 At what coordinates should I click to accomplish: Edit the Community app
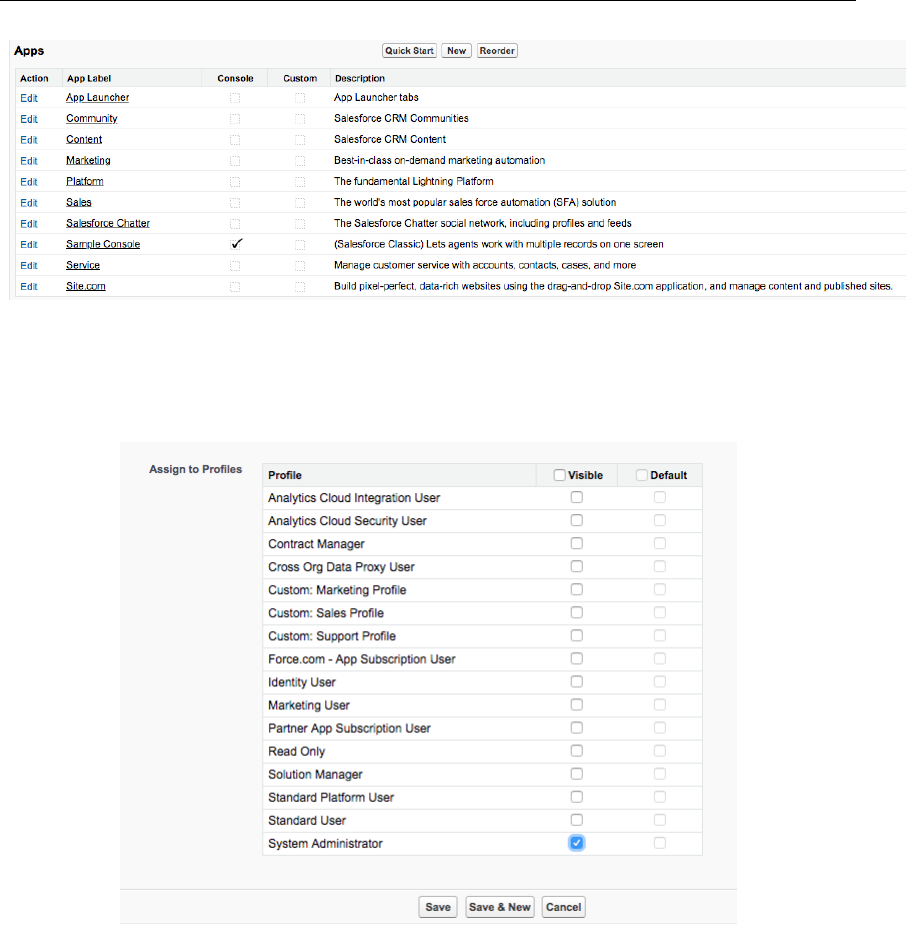(29, 119)
